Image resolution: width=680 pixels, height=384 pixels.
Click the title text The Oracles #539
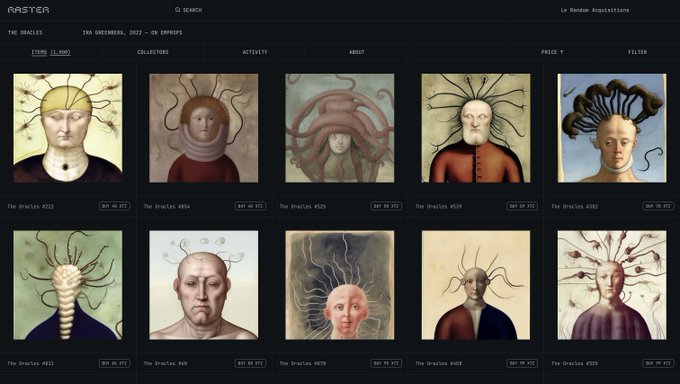tap(439, 207)
